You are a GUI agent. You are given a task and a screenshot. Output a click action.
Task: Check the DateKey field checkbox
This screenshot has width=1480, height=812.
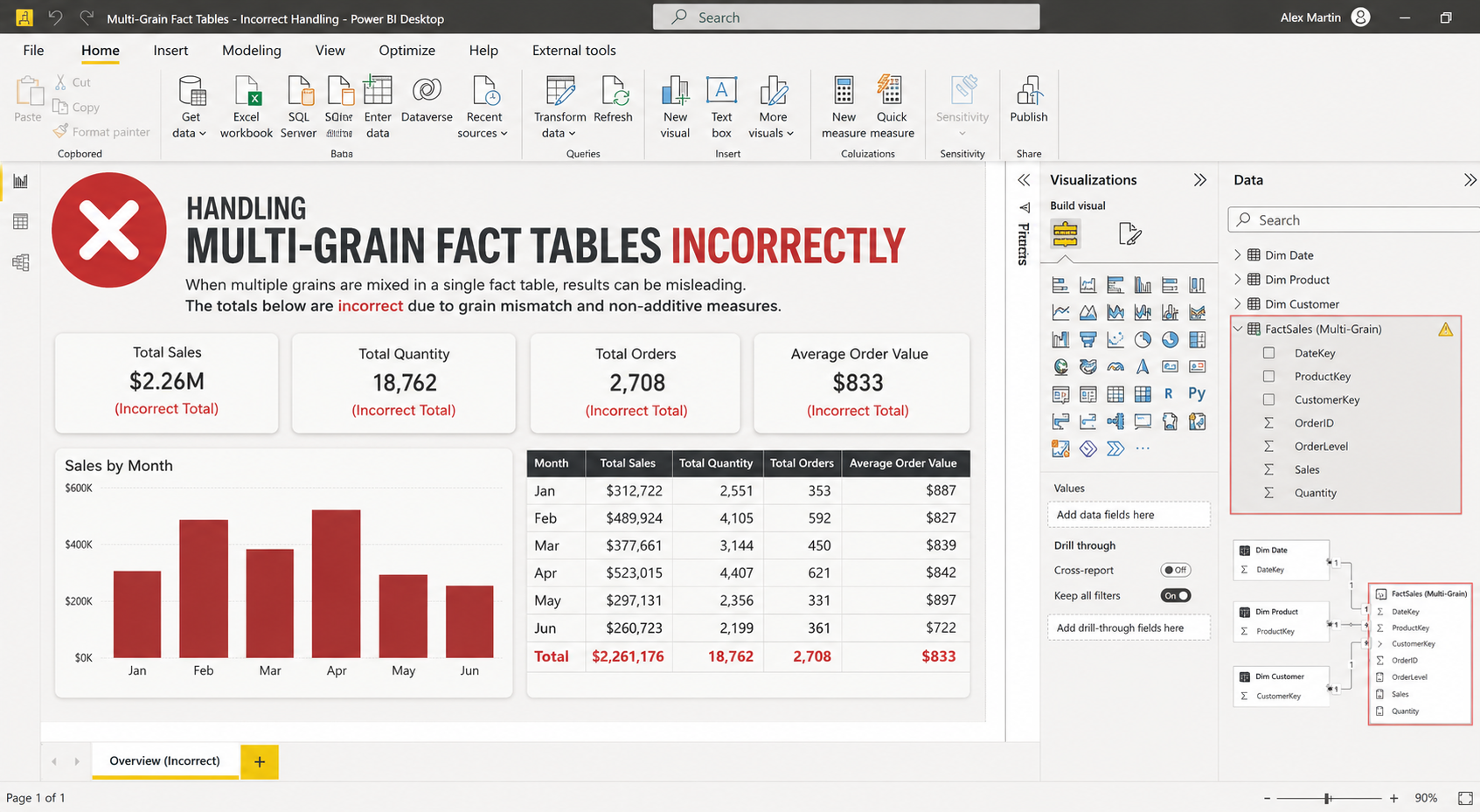(x=1268, y=353)
